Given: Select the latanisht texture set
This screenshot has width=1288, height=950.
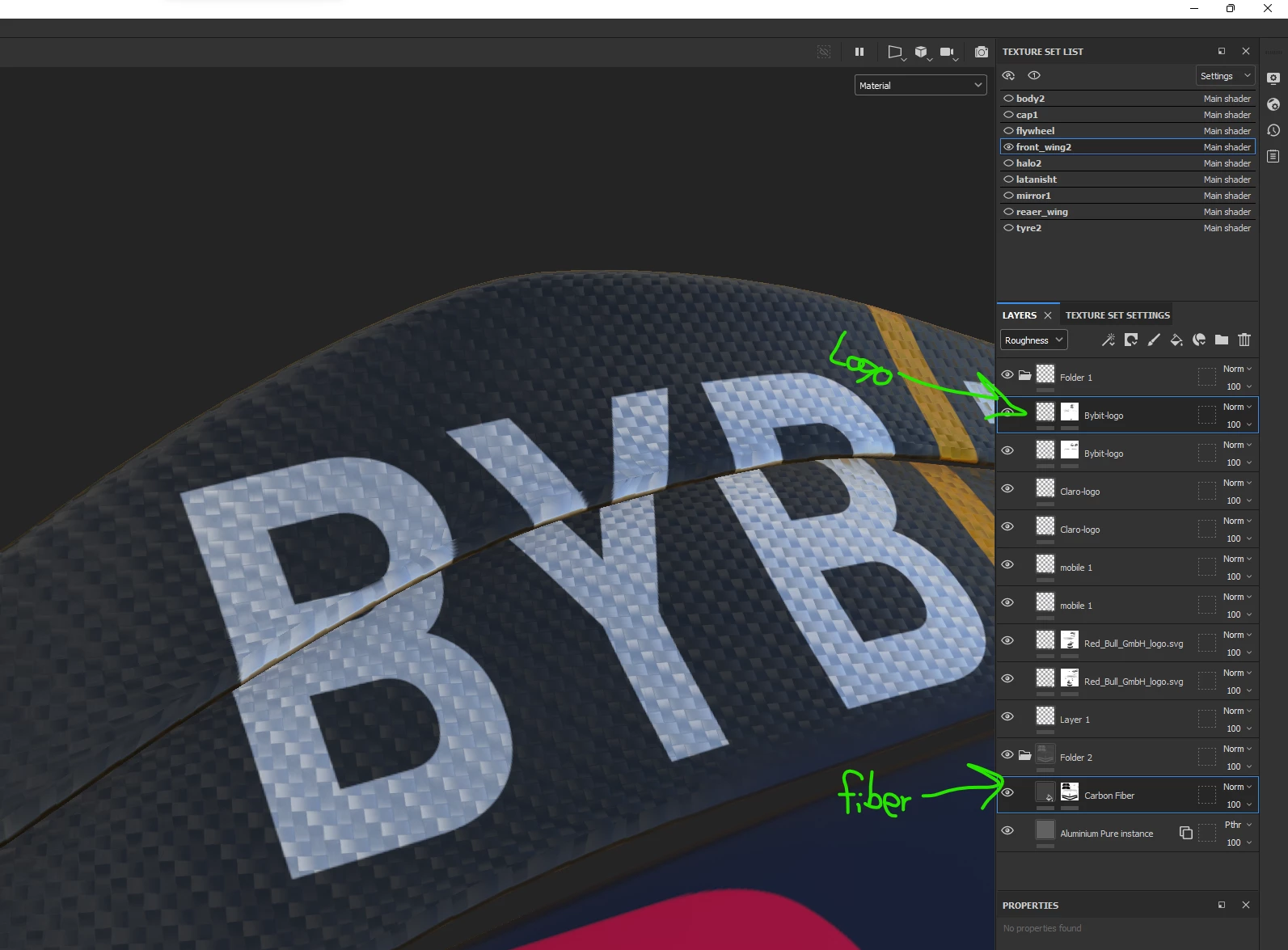Looking at the screenshot, I should point(1128,179).
